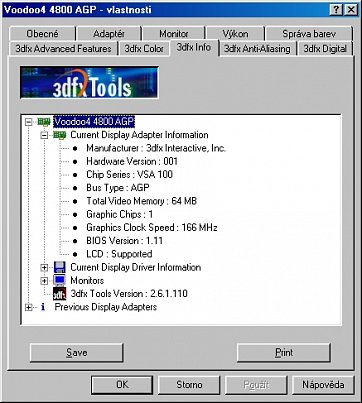
Task: Open the 3dfx Anti-Aliasing tab
Action: pyautogui.click(x=257, y=49)
